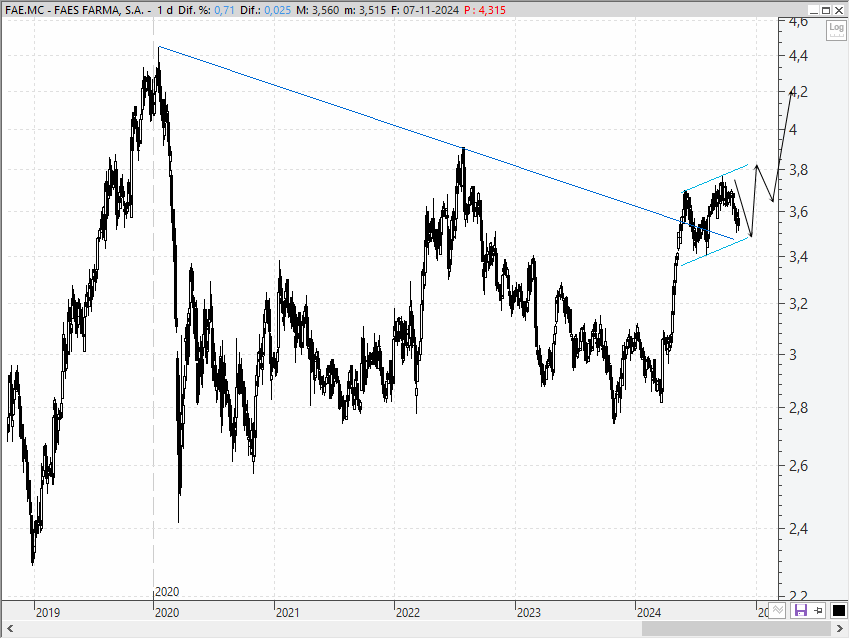
Task: Maximize the FAE.MC chart window
Action: point(826,10)
